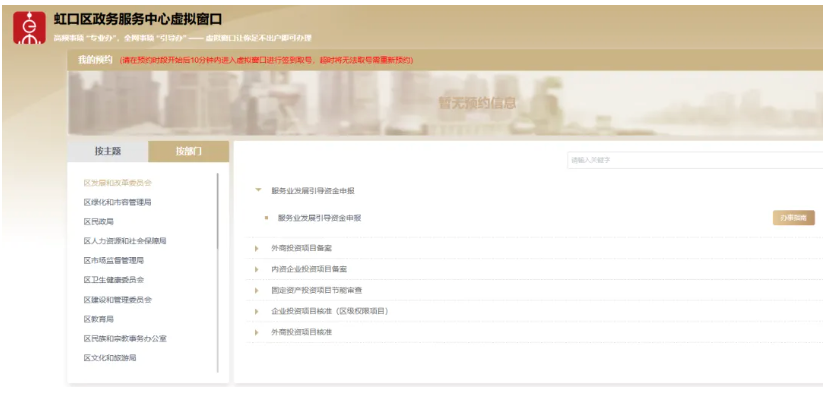
Task: Select 区发展和改革委员会 department
Action: pos(117,183)
